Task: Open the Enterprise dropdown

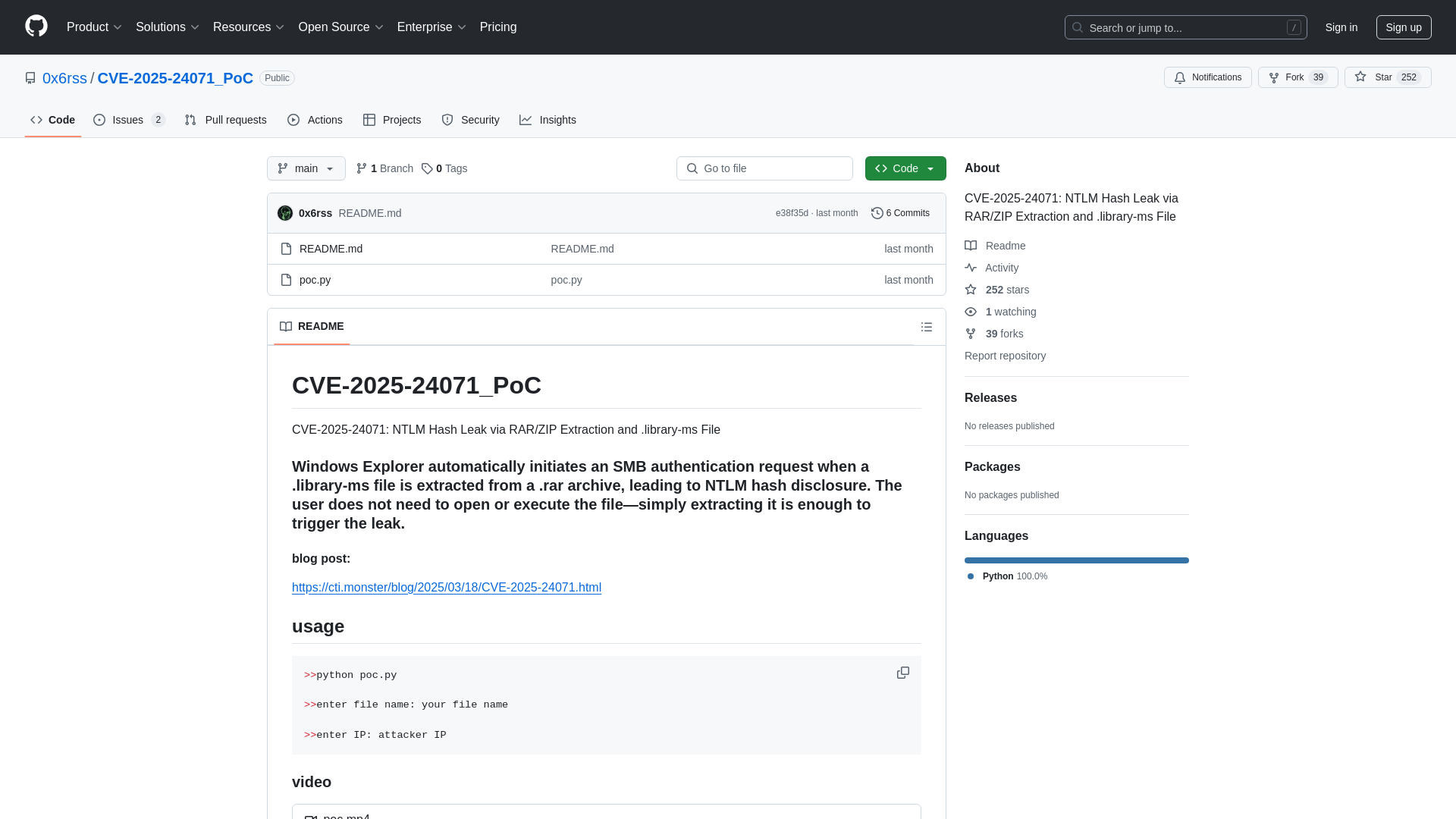Action: pos(431,27)
